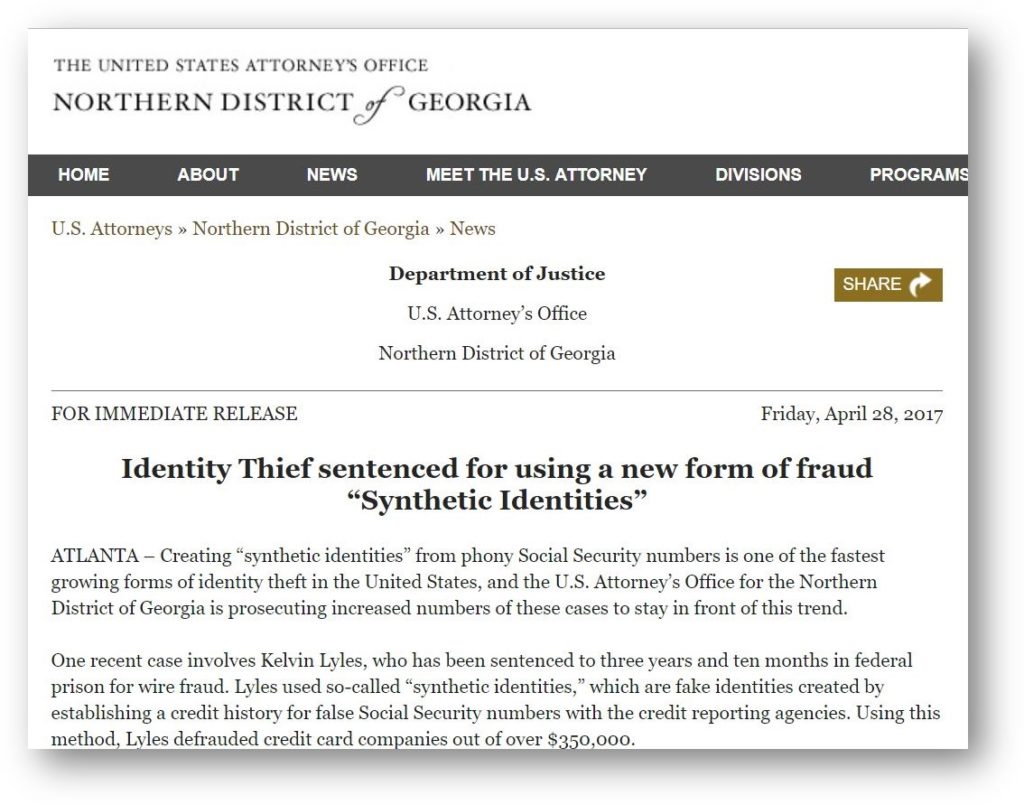The width and height of the screenshot is (1024, 805).
Task: Follow the U.S. Attorneys breadcrumb link
Action: 112,229
